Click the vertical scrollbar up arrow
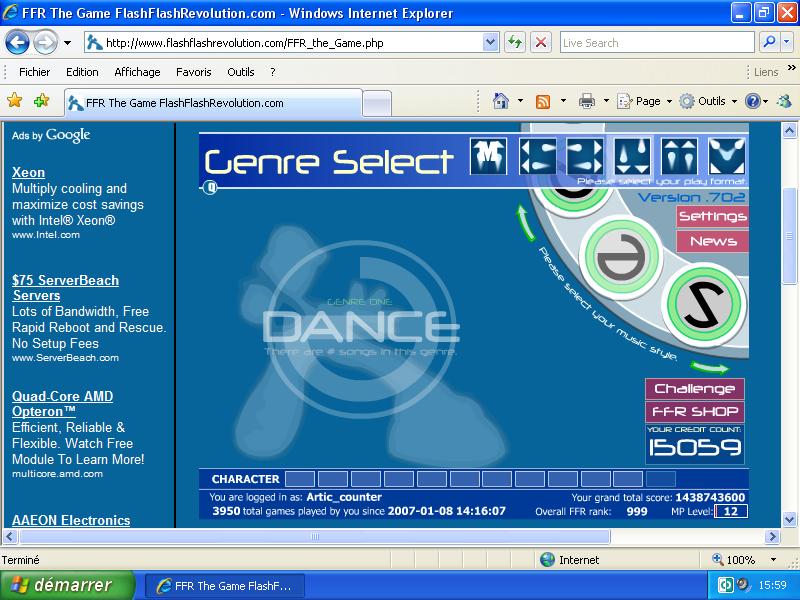The height and width of the screenshot is (600, 800). tap(789, 131)
